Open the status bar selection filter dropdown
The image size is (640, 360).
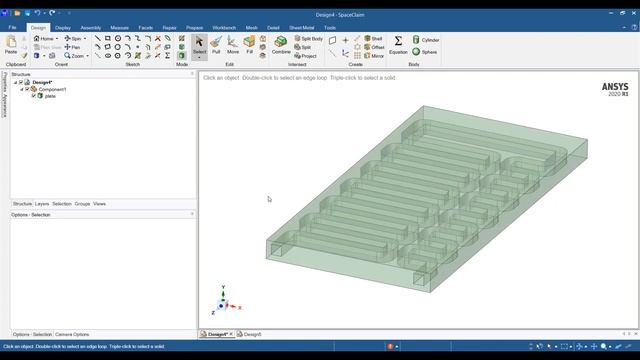[556, 347]
